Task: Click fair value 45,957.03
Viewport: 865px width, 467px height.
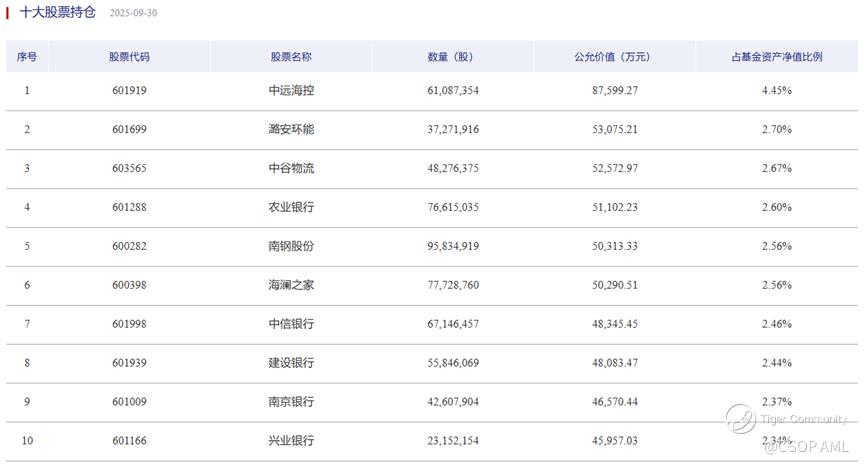Action: (615, 441)
